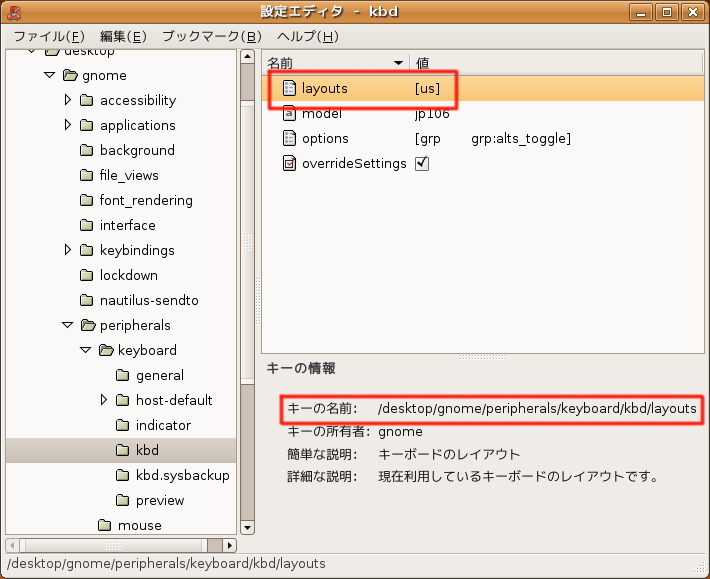Screen dimensions: 710x579
Task: Open the ファイル(F) menu
Action: click(46, 37)
